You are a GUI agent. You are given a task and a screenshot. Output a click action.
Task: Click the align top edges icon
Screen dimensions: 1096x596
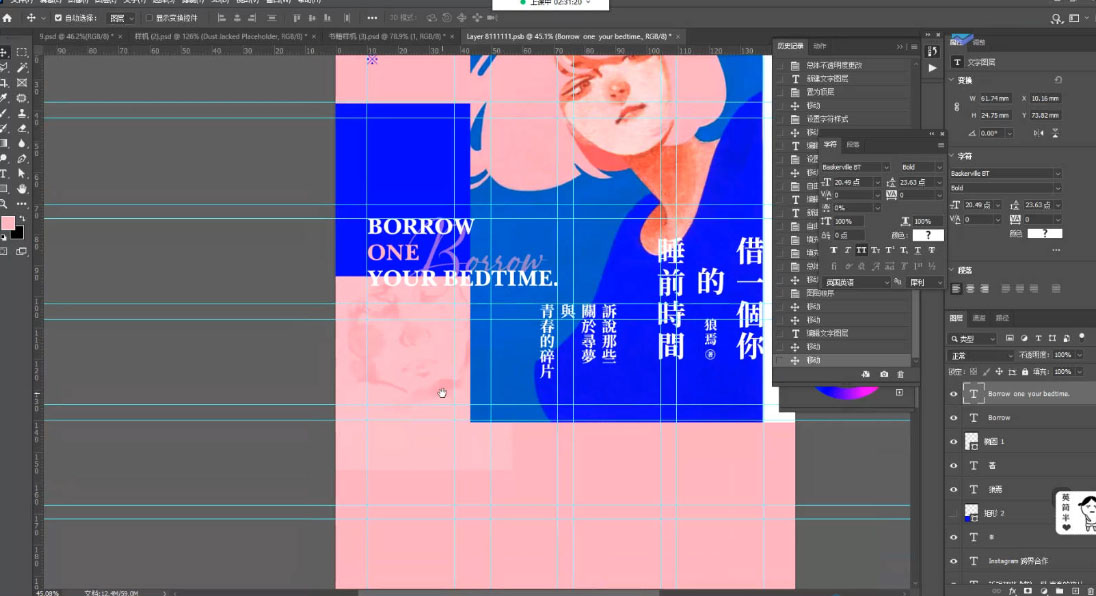(x=297, y=18)
